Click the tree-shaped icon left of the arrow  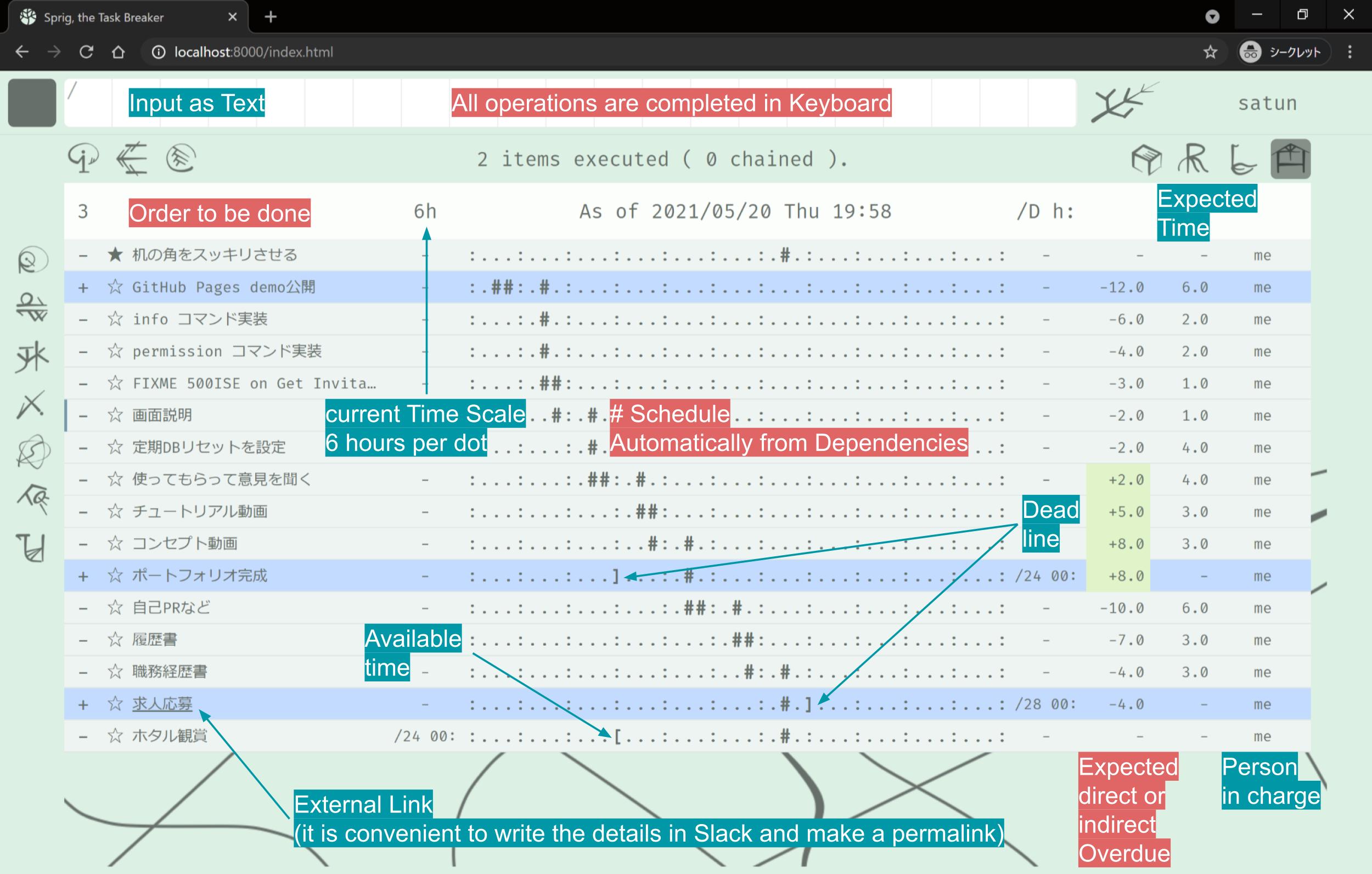click(x=83, y=159)
